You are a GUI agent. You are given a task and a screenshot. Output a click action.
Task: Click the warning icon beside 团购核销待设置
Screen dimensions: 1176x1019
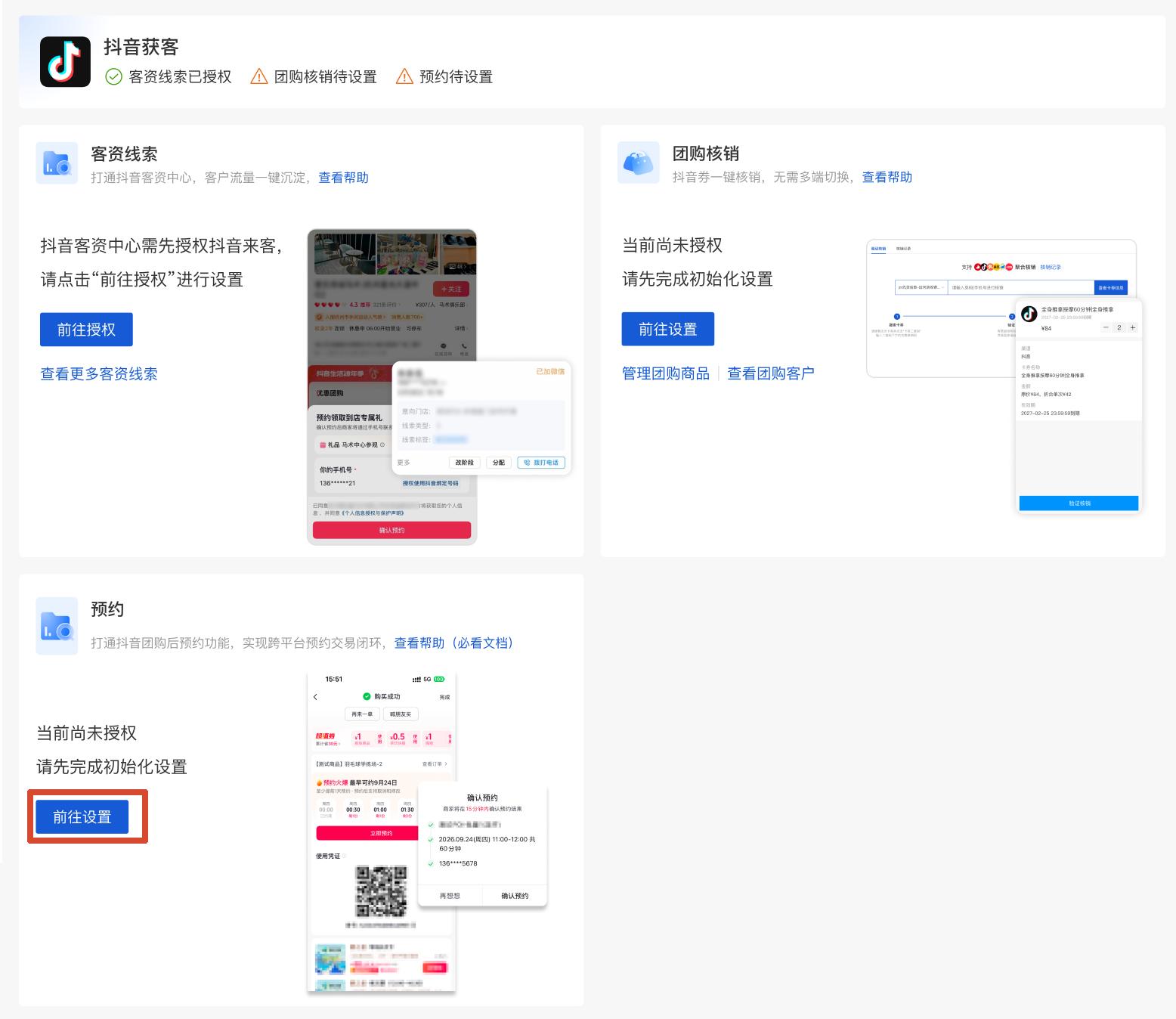[x=258, y=77]
